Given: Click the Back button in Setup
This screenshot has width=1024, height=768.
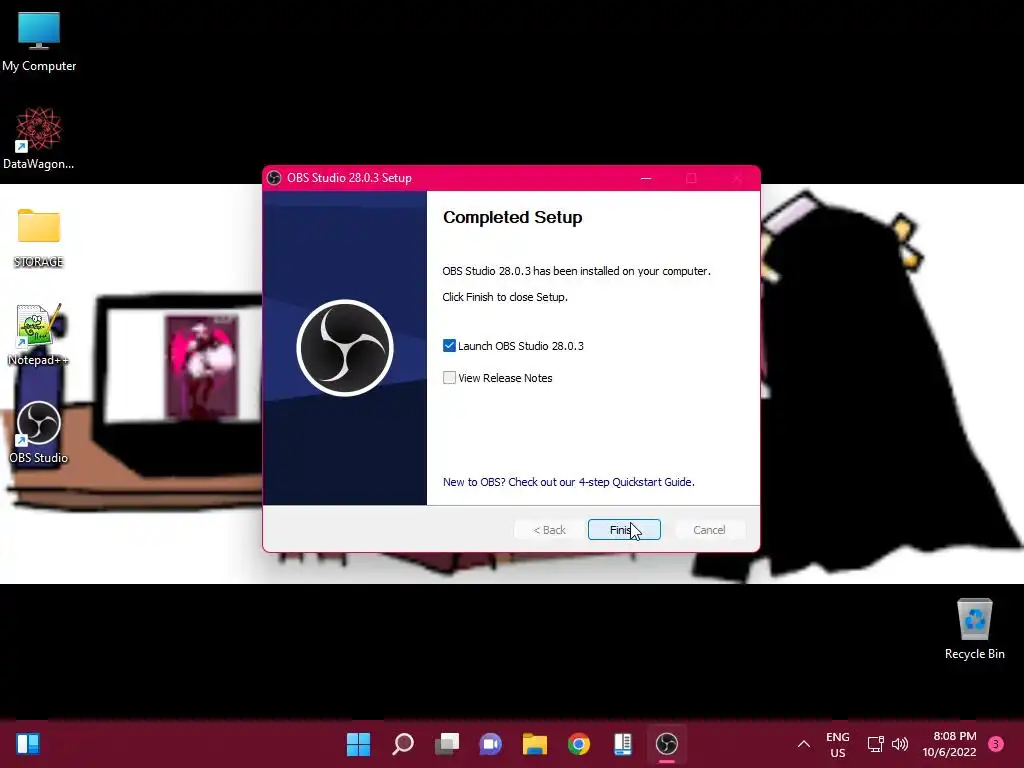Looking at the screenshot, I should coord(549,530).
